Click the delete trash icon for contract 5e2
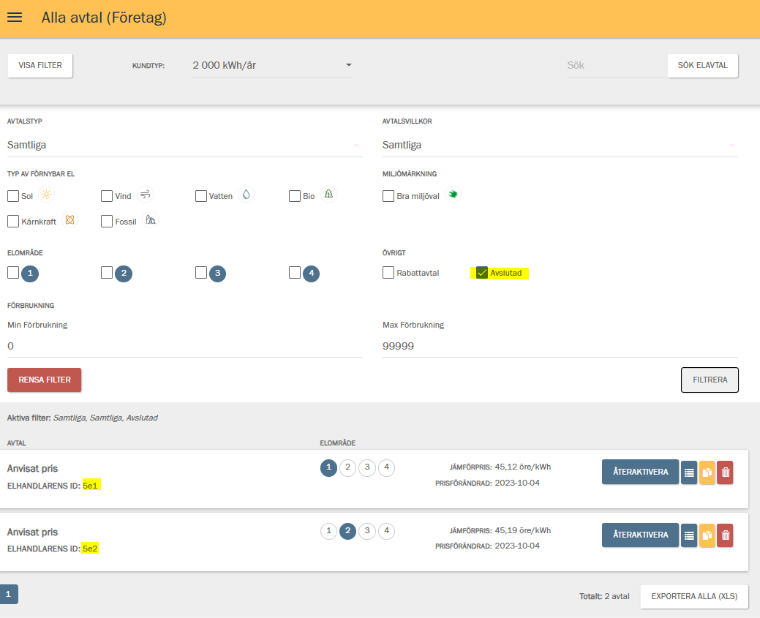 click(725, 535)
